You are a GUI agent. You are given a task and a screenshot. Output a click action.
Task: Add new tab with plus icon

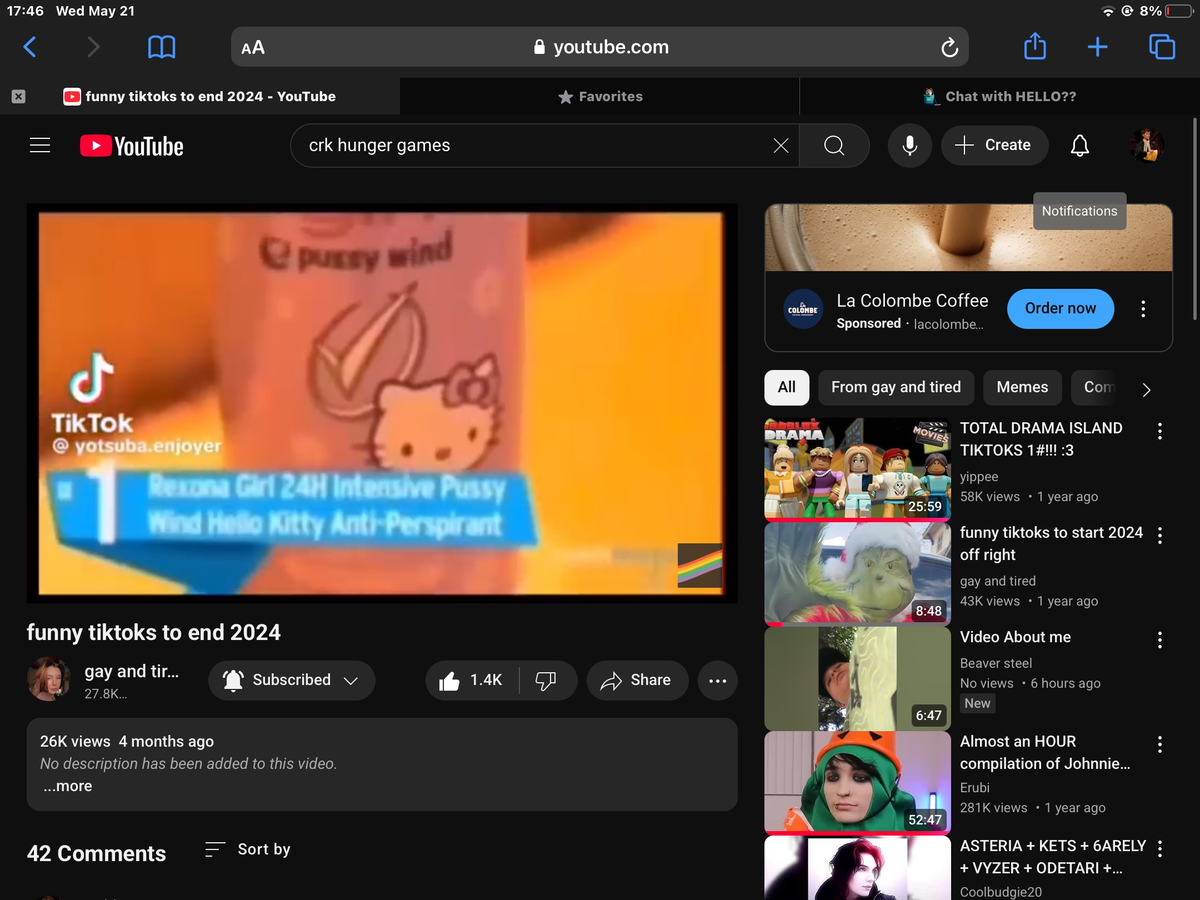[x=1097, y=47]
